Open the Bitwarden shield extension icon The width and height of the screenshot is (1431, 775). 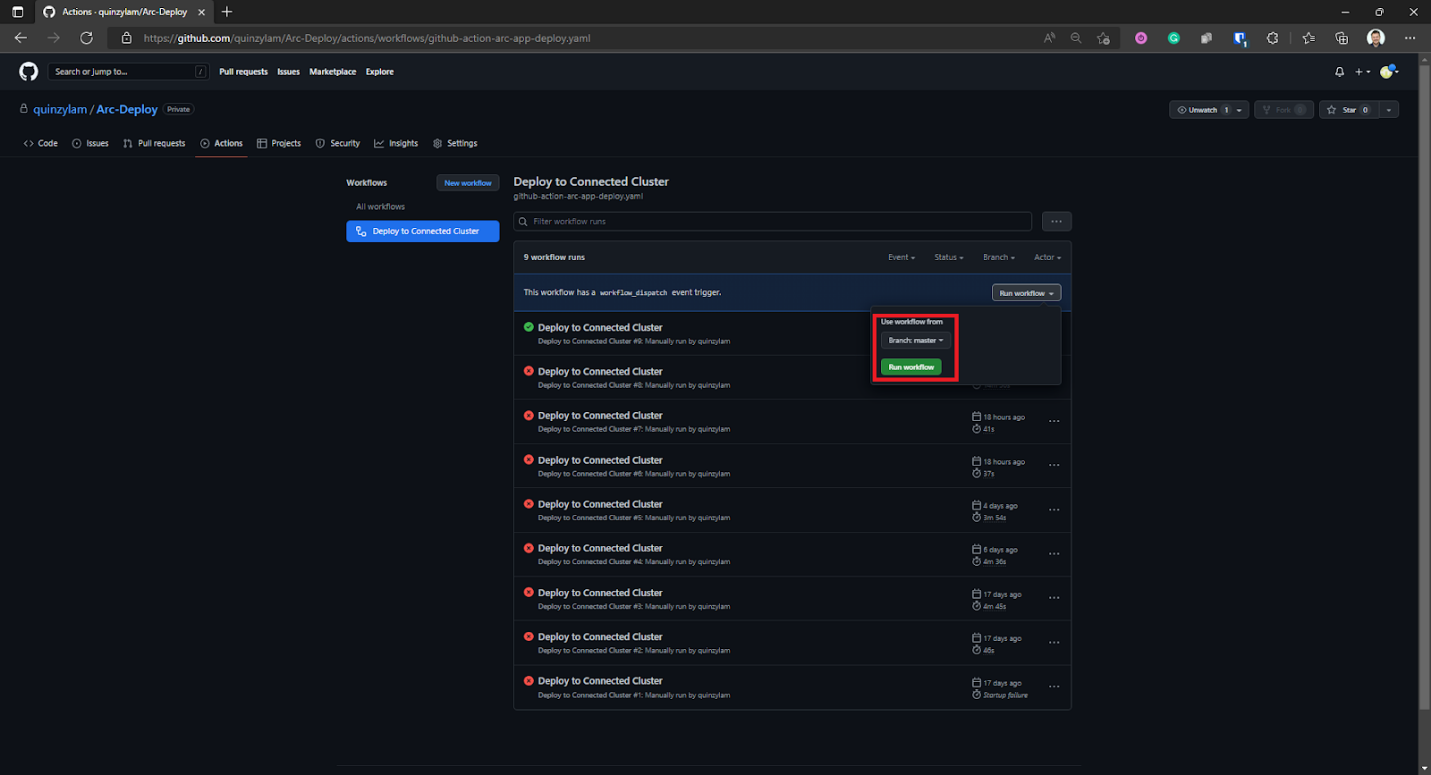[x=1240, y=38]
